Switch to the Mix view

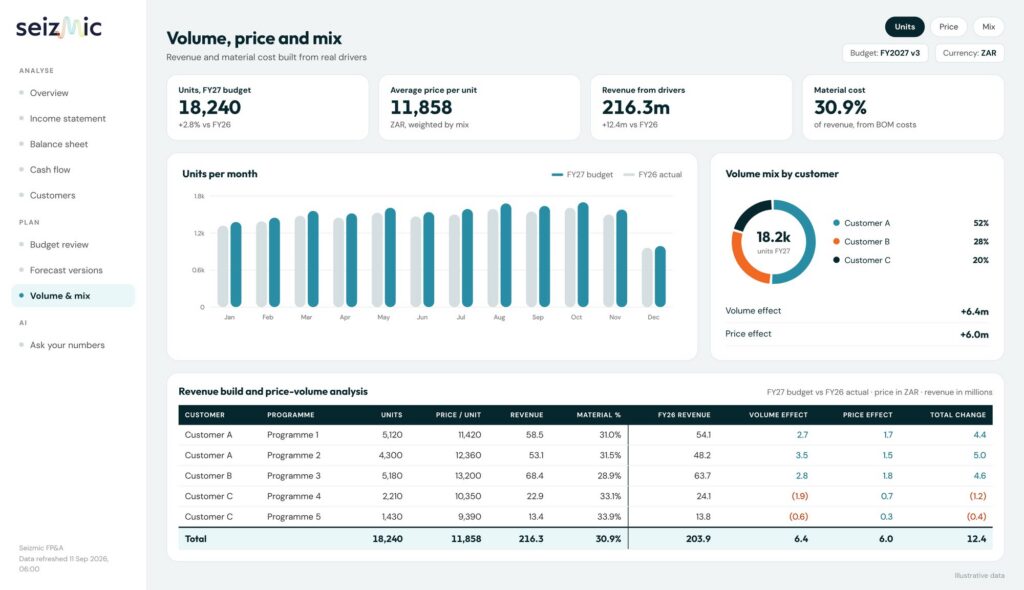click(989, 27)
